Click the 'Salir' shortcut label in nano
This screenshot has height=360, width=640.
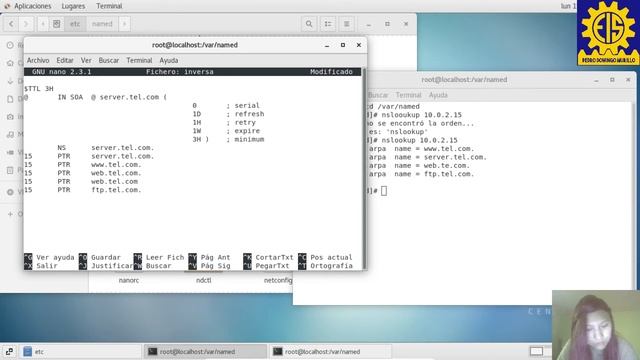click(47, 266)
